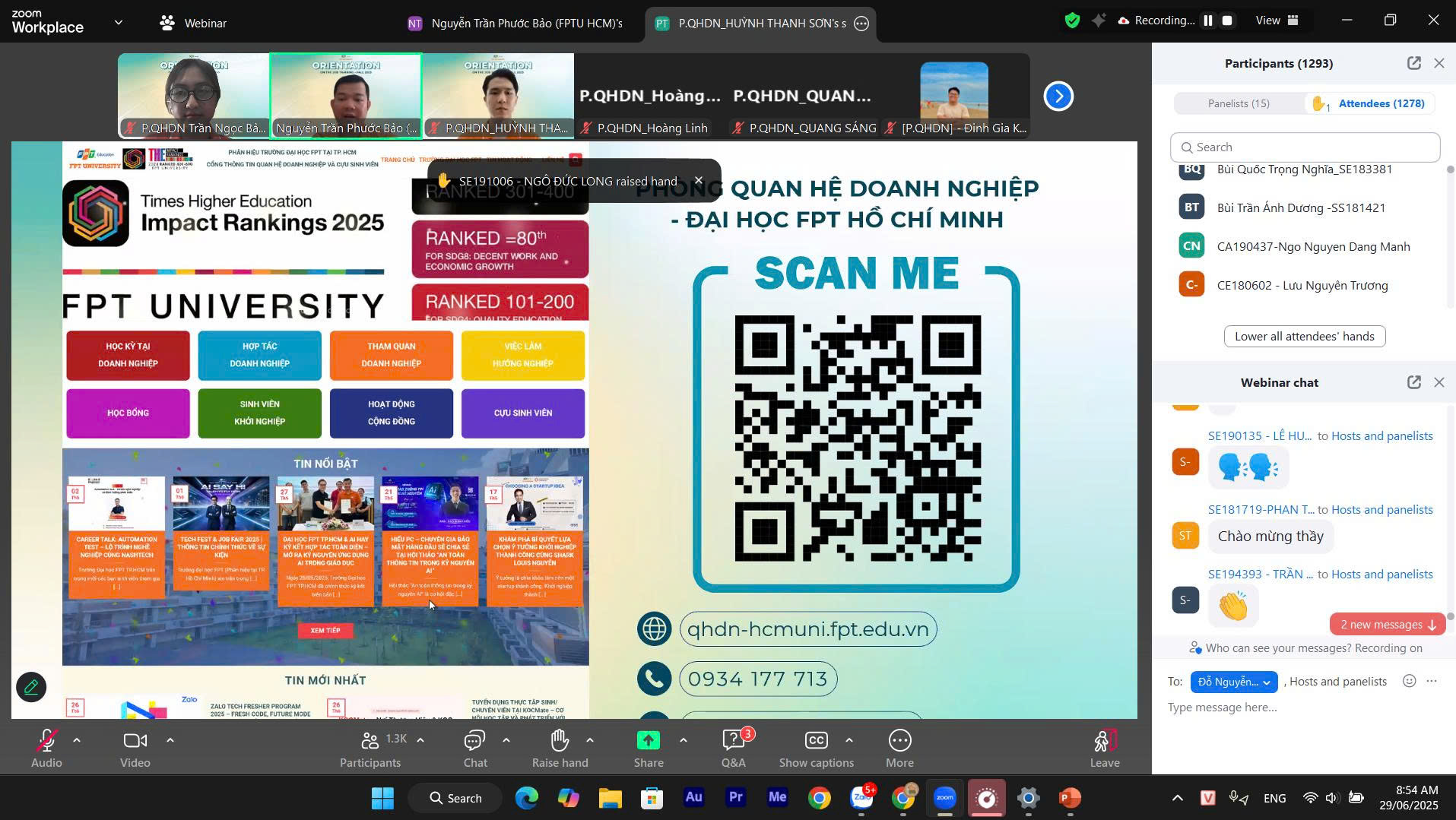
Task: Open taskbar Search box
Action: point(455,798)
